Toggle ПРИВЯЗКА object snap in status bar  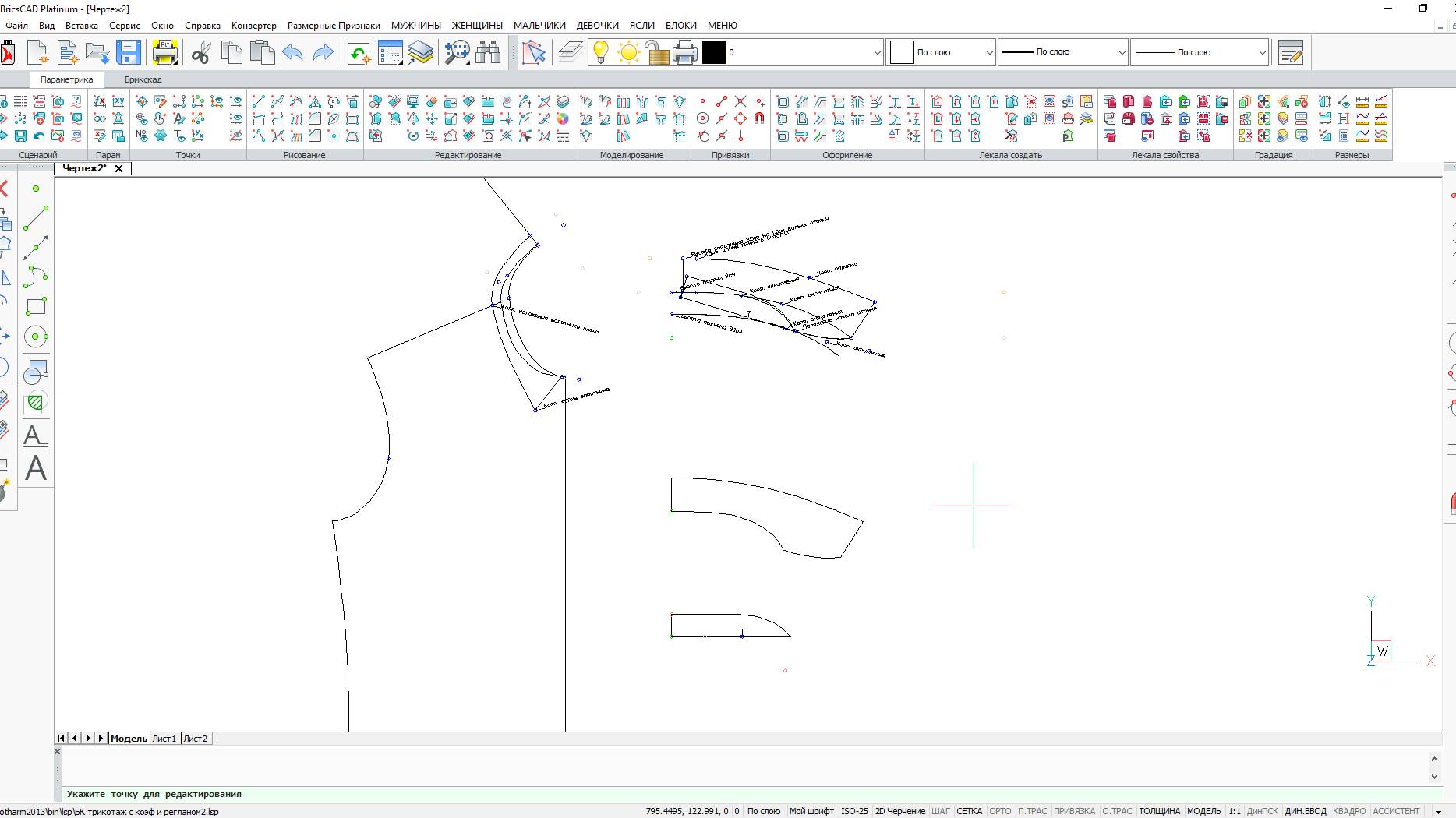click(1074, 811)
